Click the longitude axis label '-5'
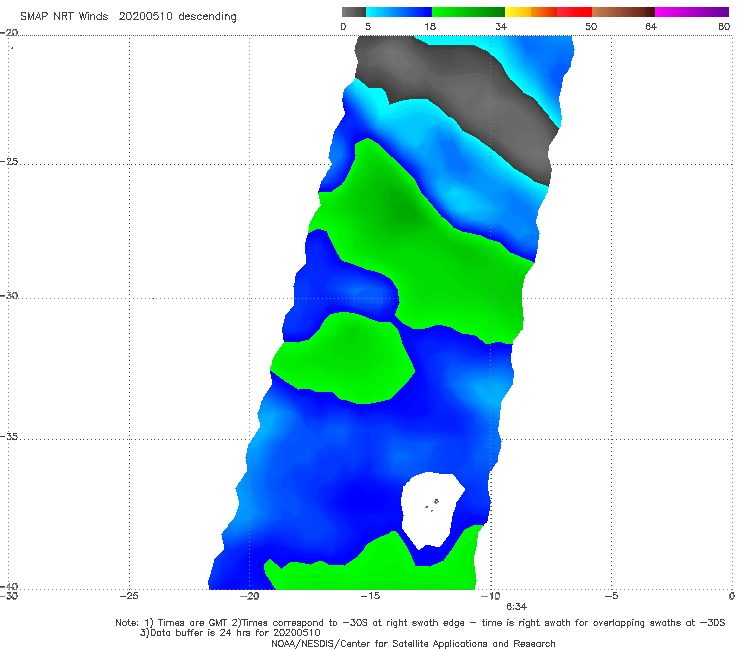740x650 pixels. pyautogui.click(x=611, y=596)
